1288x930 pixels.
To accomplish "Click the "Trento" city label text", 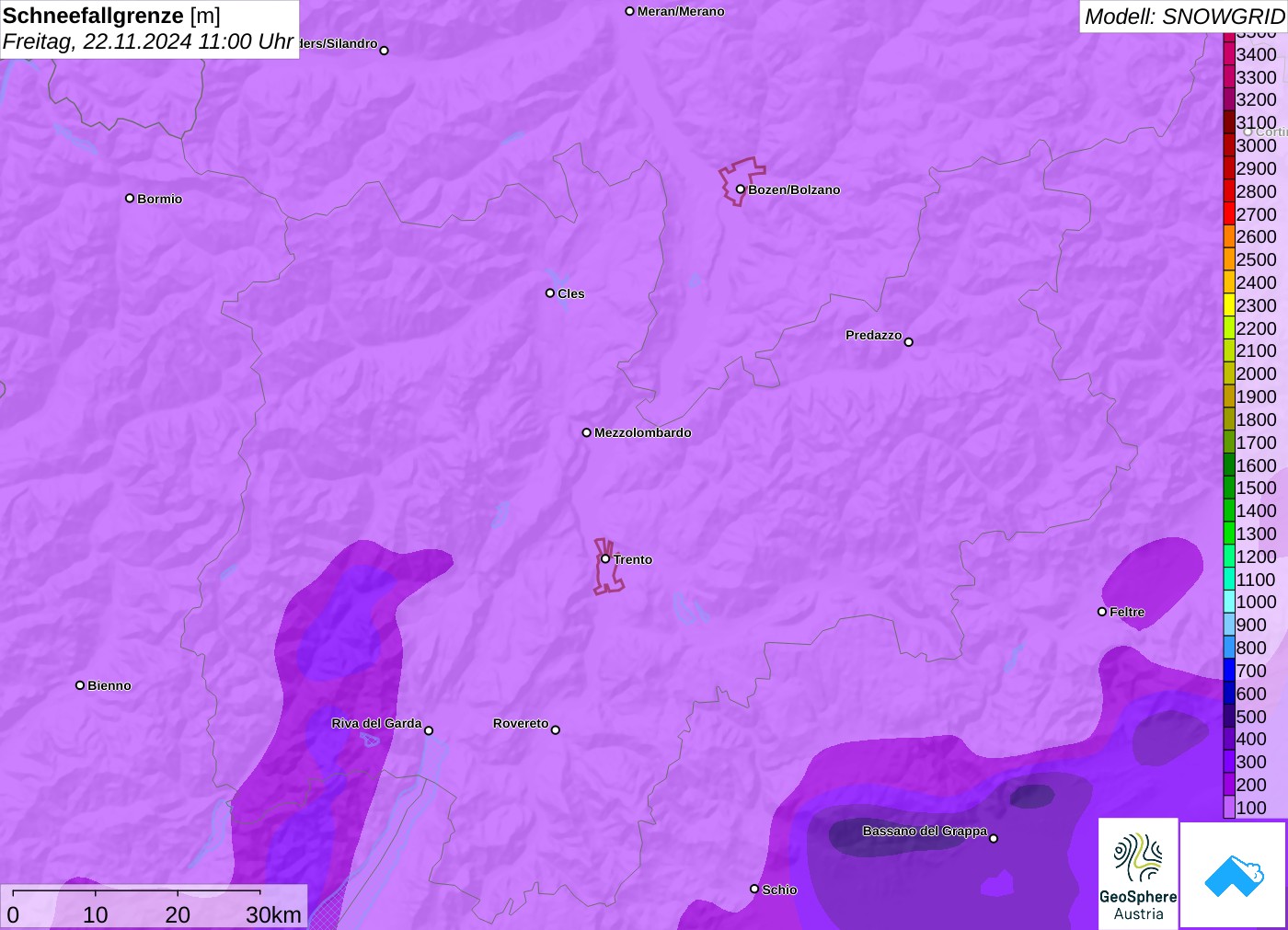I will (633, 559).
